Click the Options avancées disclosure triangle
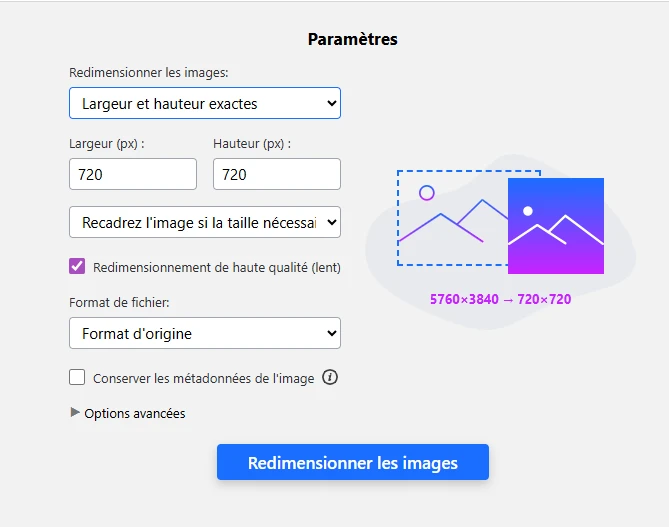The height and width of the screenshot is (527, 669). [x=75, y=412]
